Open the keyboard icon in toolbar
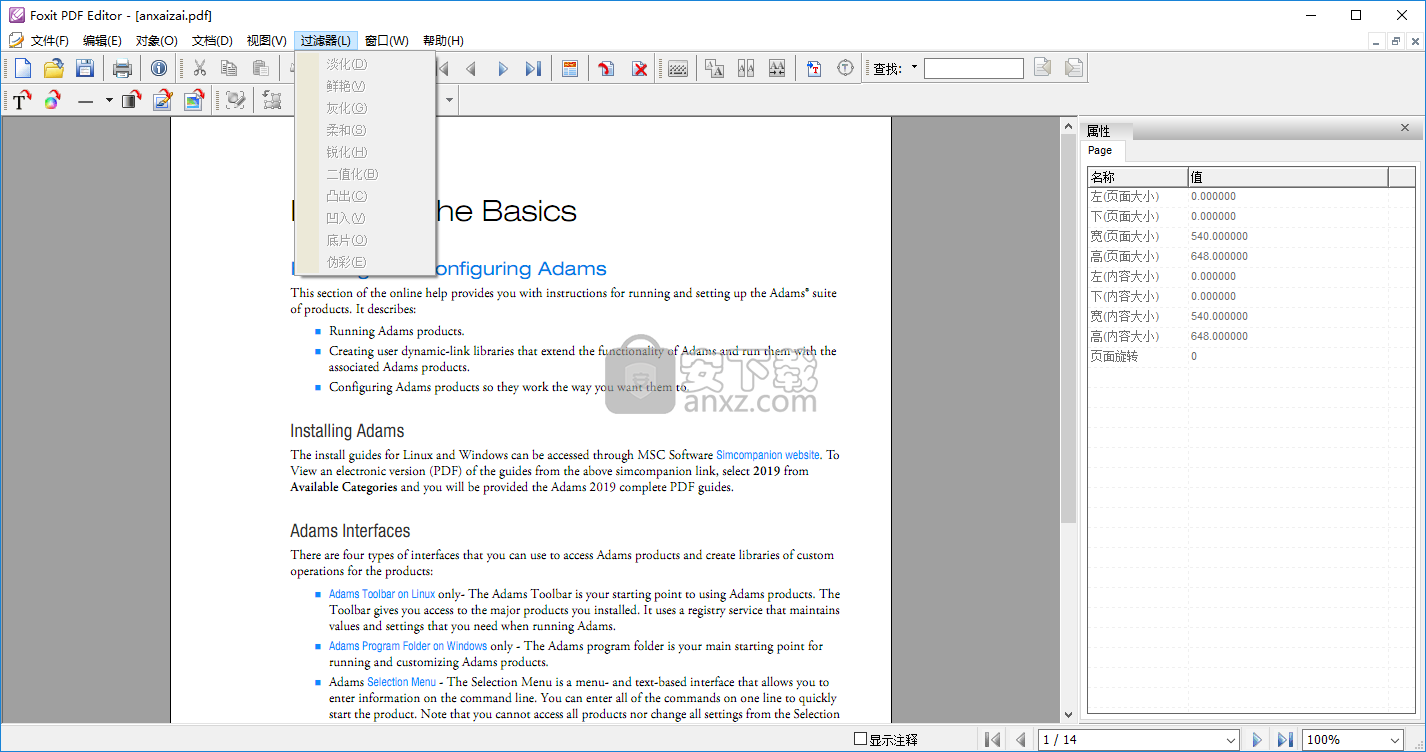 coord(677,68)
